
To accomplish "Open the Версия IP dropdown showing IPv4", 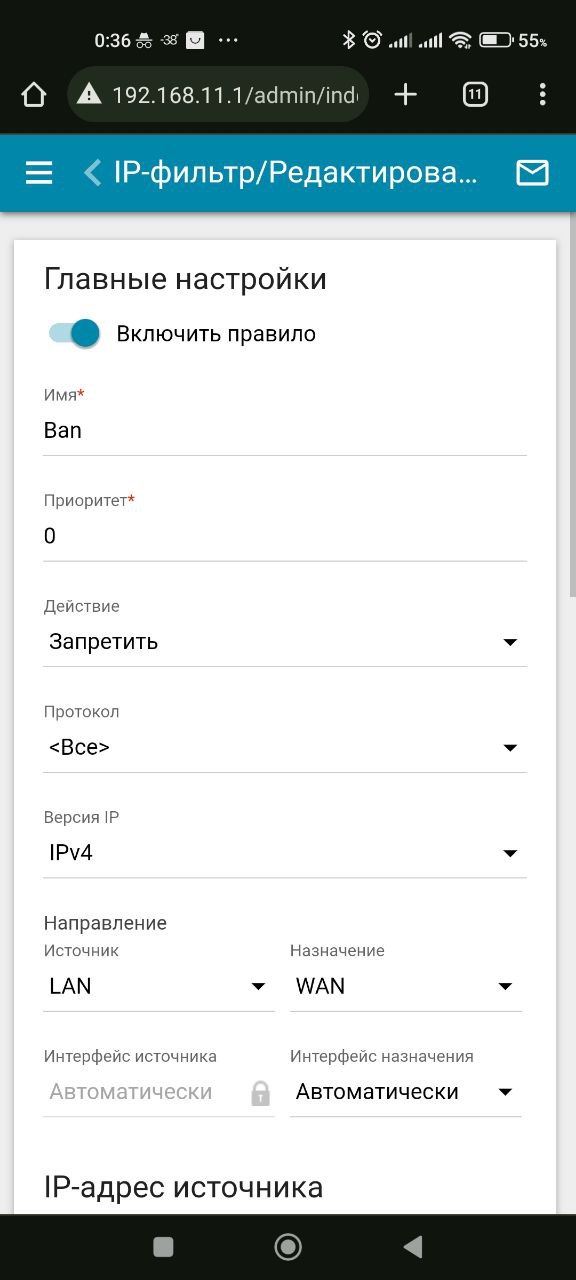I will tap(285, 853).
